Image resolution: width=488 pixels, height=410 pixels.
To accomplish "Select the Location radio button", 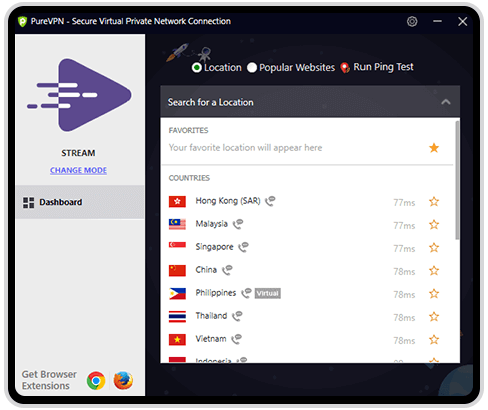I will (x=197, y=68).
